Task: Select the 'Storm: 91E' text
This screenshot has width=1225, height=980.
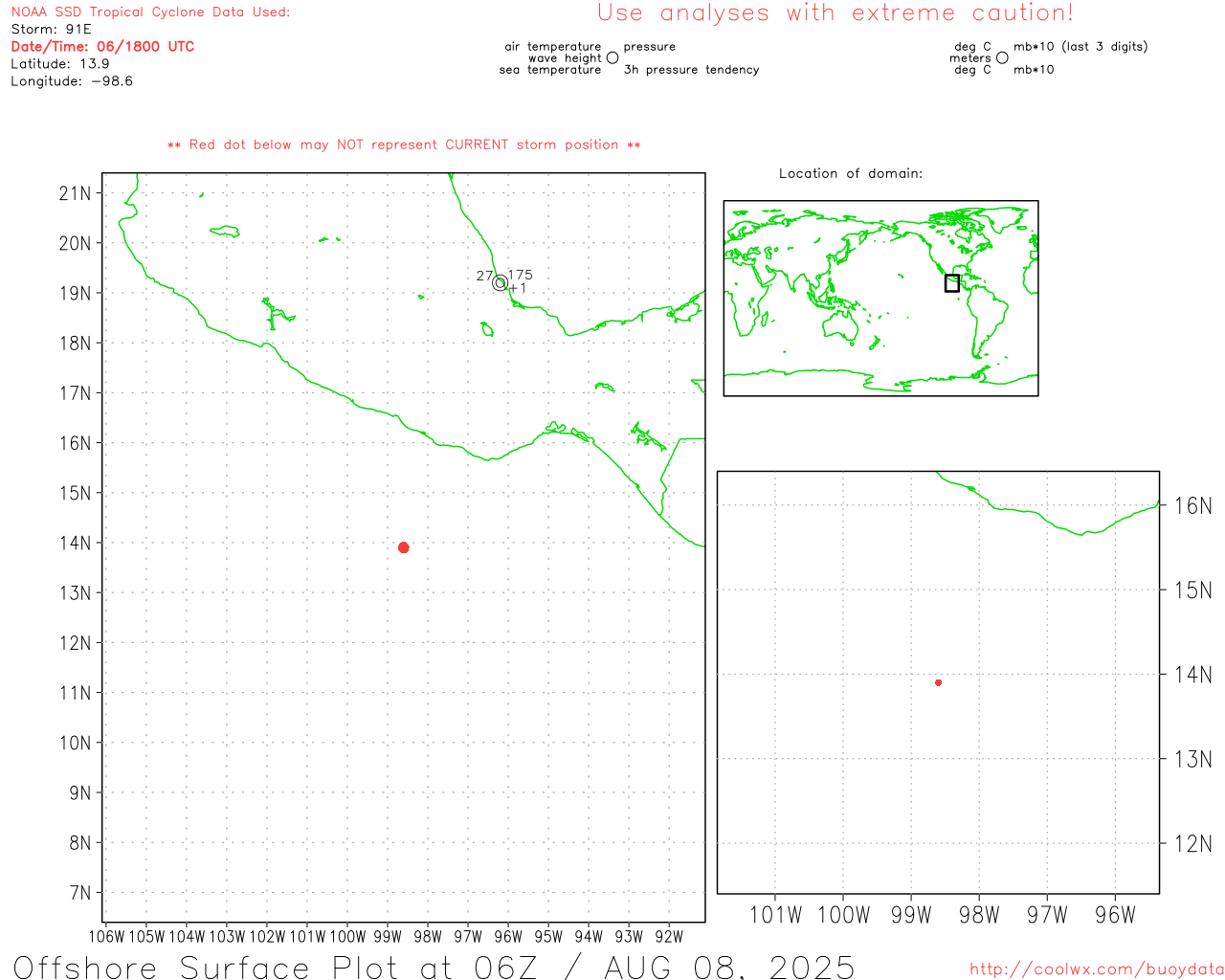Action: [51, 29]
